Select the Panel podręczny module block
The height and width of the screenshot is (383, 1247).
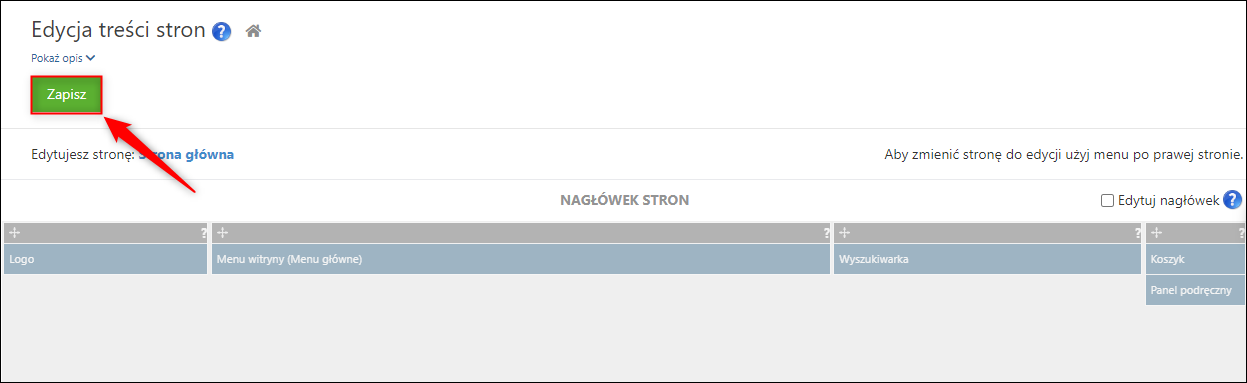(1195, 290)
